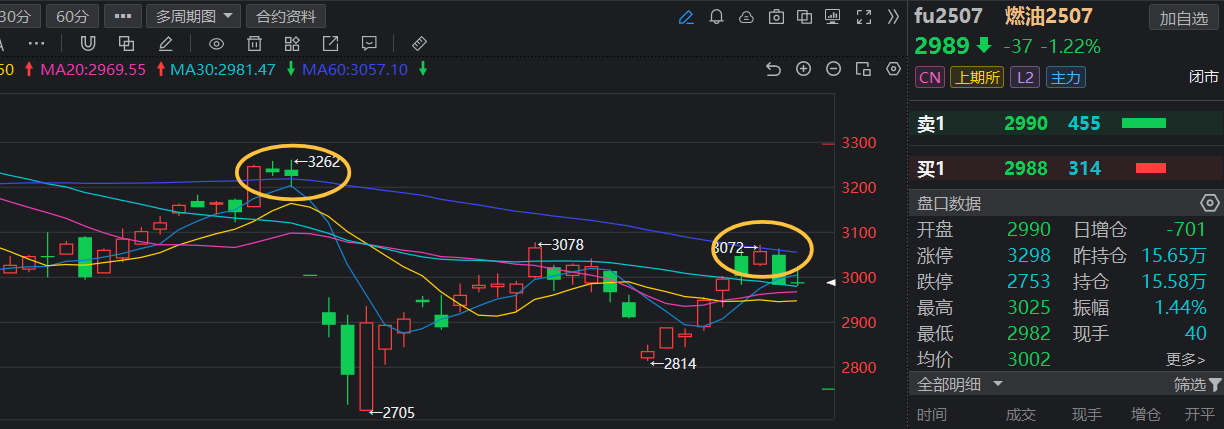
Task: Delete drawings with the trash icon
Action: 254,43
